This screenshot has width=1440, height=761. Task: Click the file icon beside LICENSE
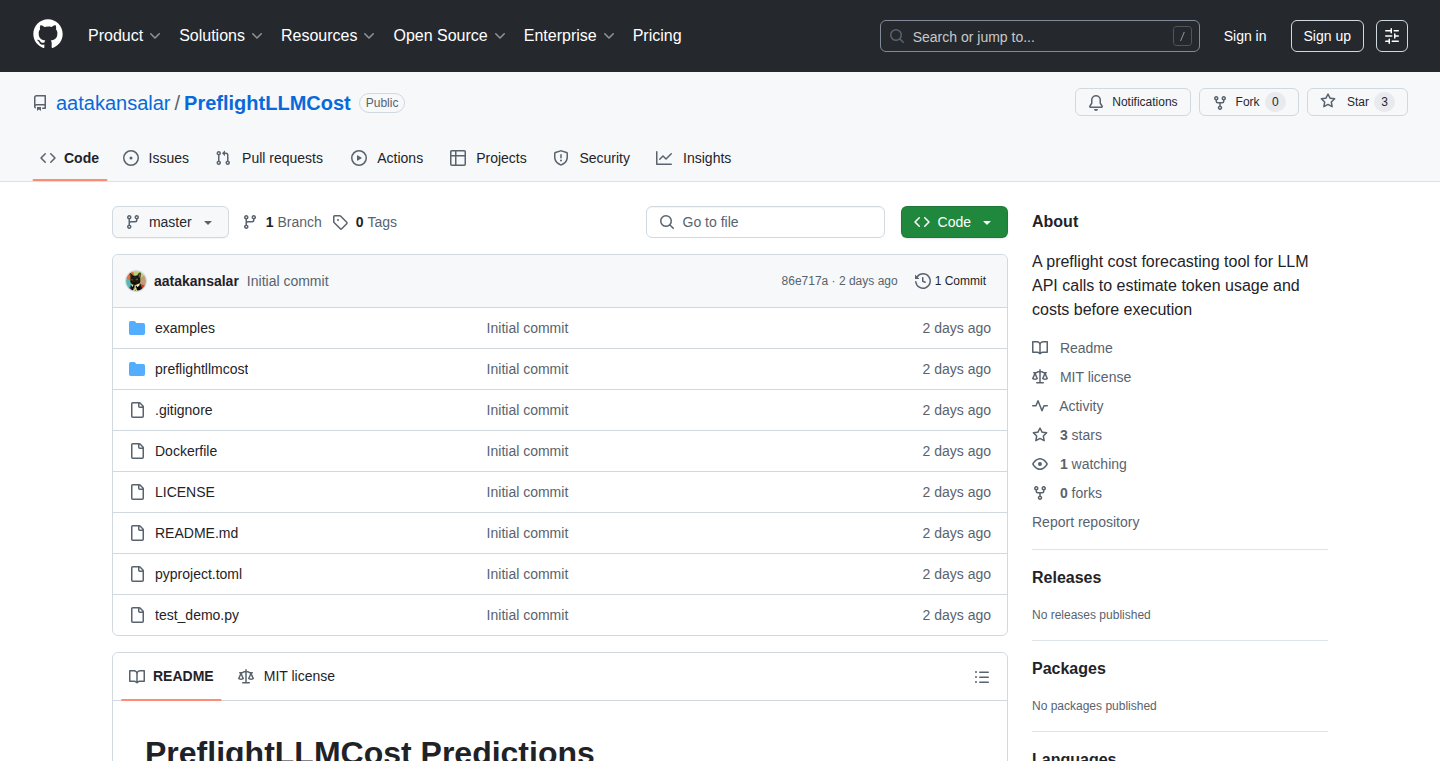(137, 492)
